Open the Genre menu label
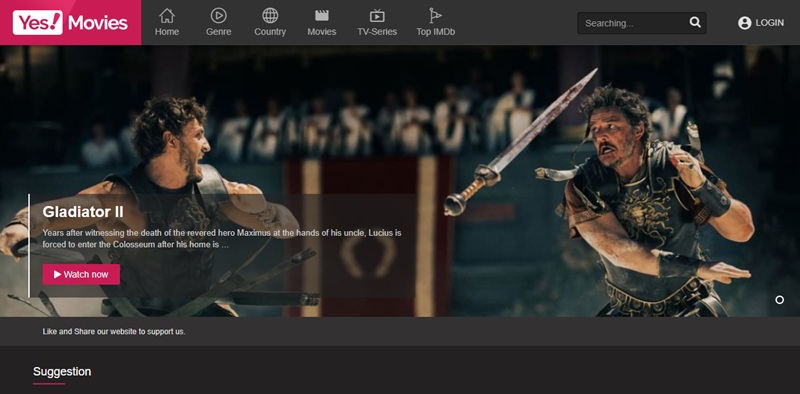800x394 pixels. coord(218,32)
